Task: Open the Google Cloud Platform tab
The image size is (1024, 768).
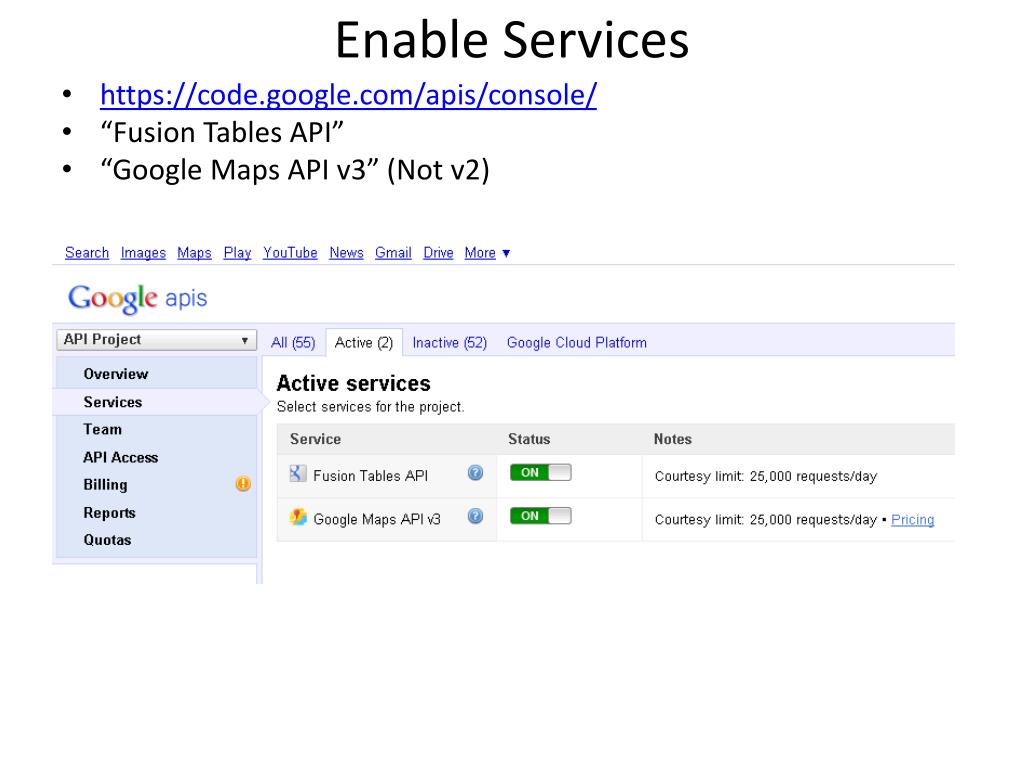Action: click(577, 343)
